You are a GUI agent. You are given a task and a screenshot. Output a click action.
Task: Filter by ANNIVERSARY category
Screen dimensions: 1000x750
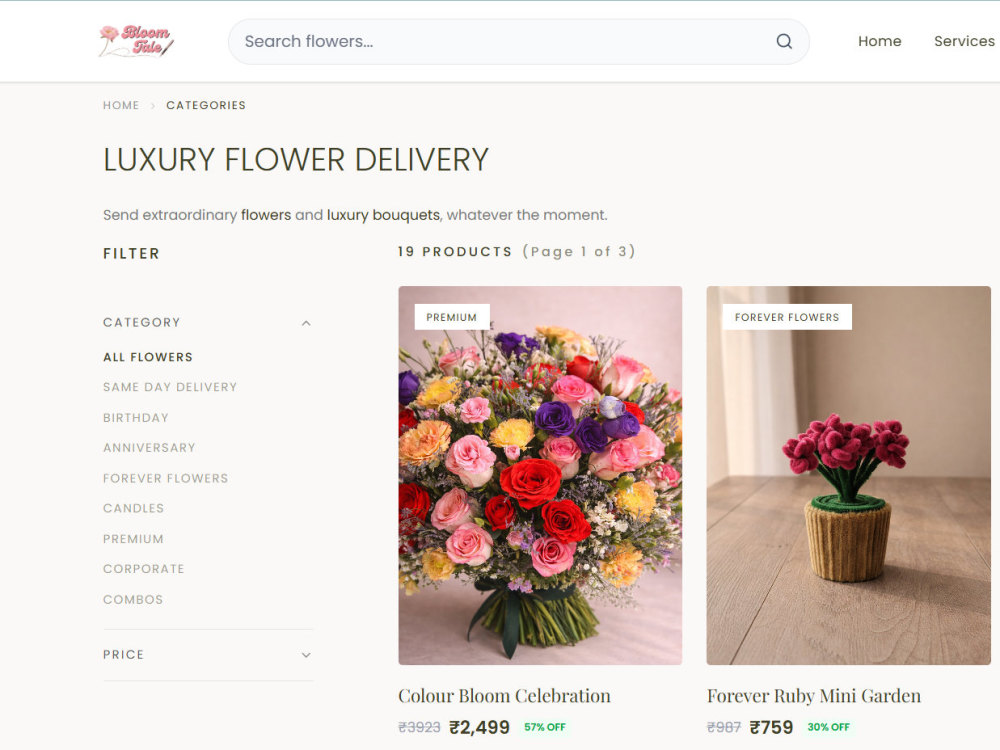(x=149, y=448)
